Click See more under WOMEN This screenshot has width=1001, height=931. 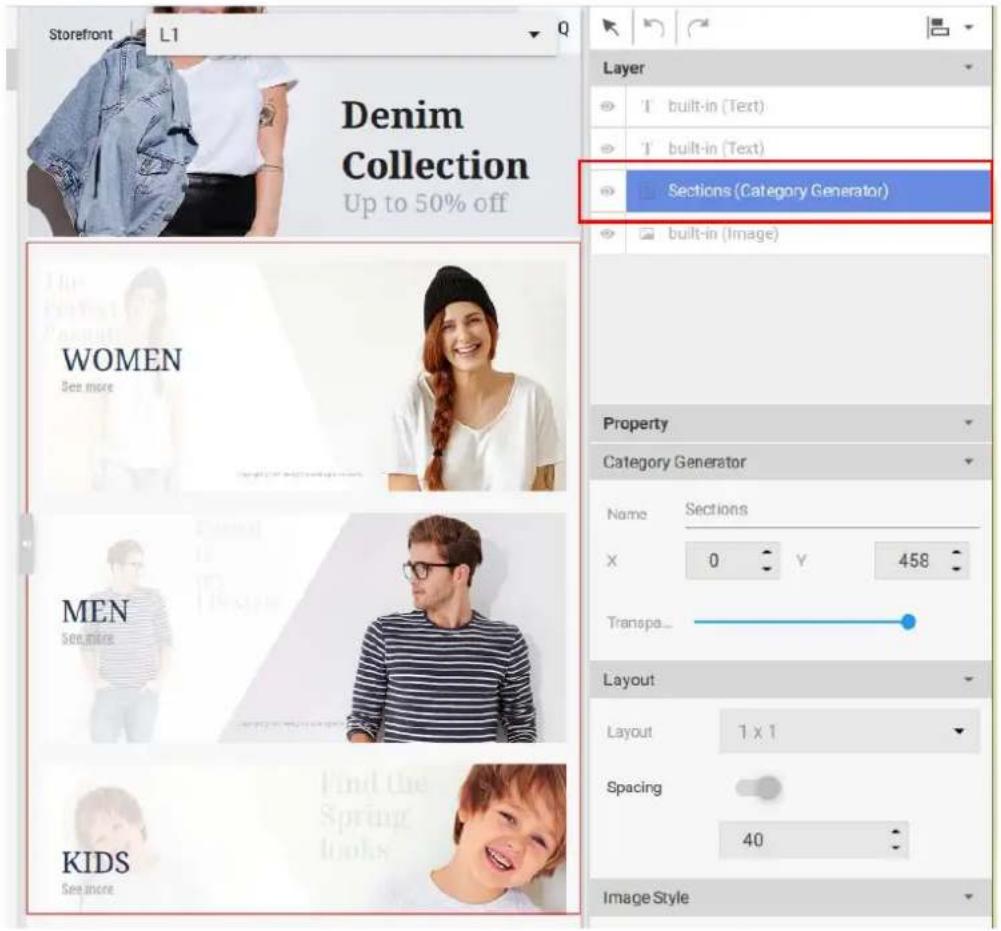87,387
